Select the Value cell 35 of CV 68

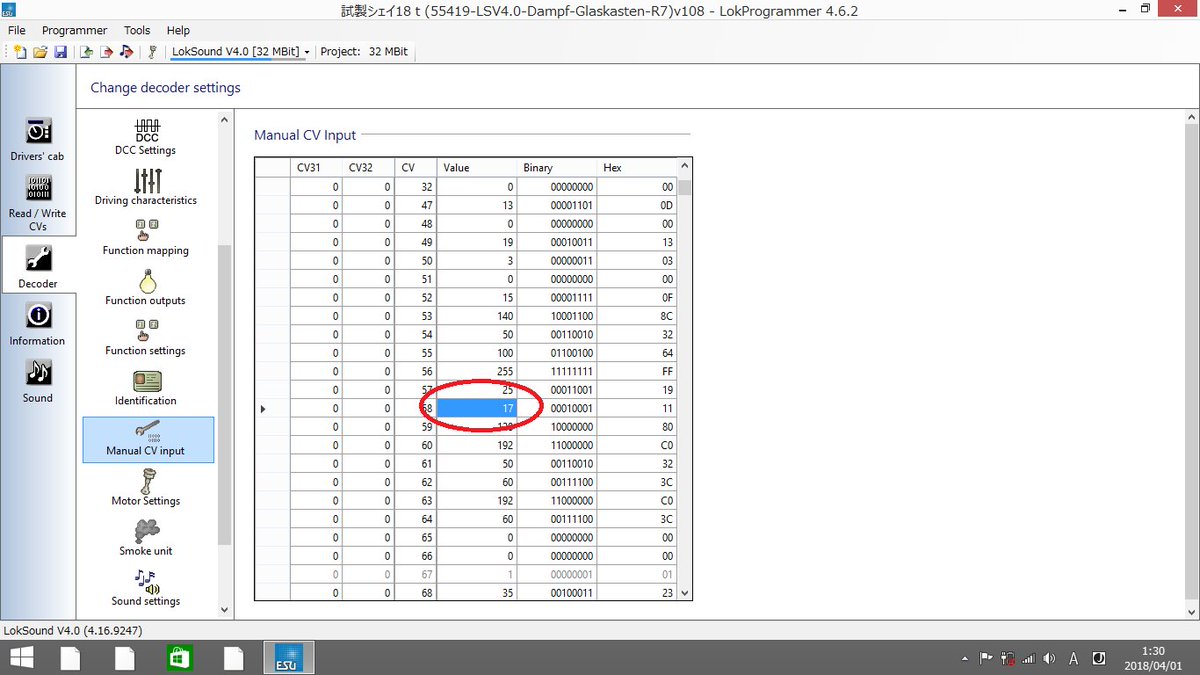coord(477,592)
